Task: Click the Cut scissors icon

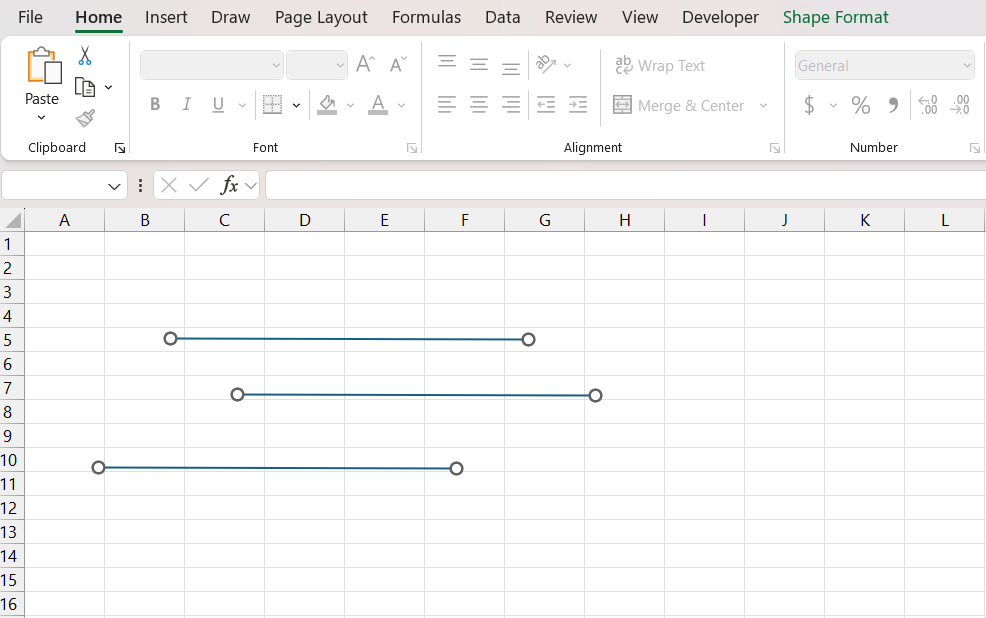Action: pos(85,55)
